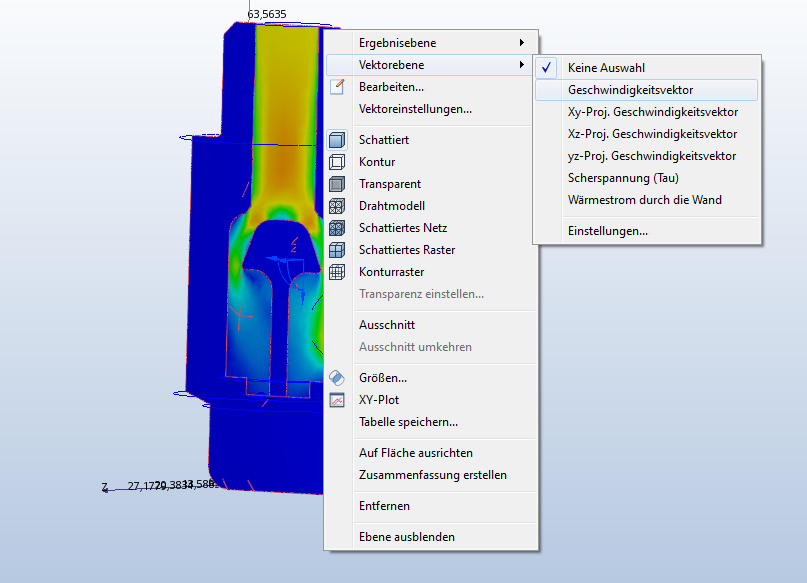Select Wärmestrom durch die Wand

(x=647, y=200)
